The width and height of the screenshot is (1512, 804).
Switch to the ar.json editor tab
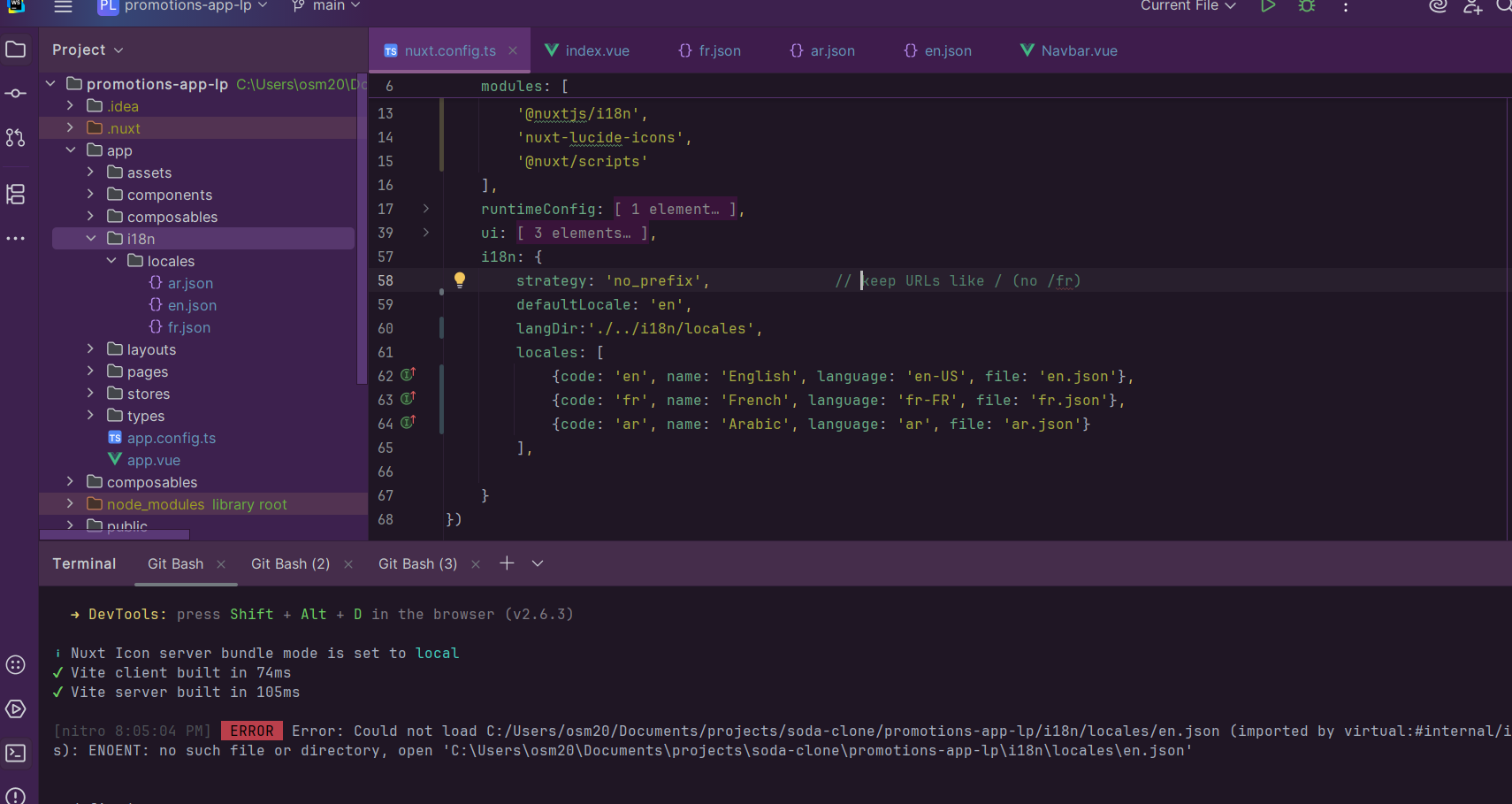tap(822, 50)
